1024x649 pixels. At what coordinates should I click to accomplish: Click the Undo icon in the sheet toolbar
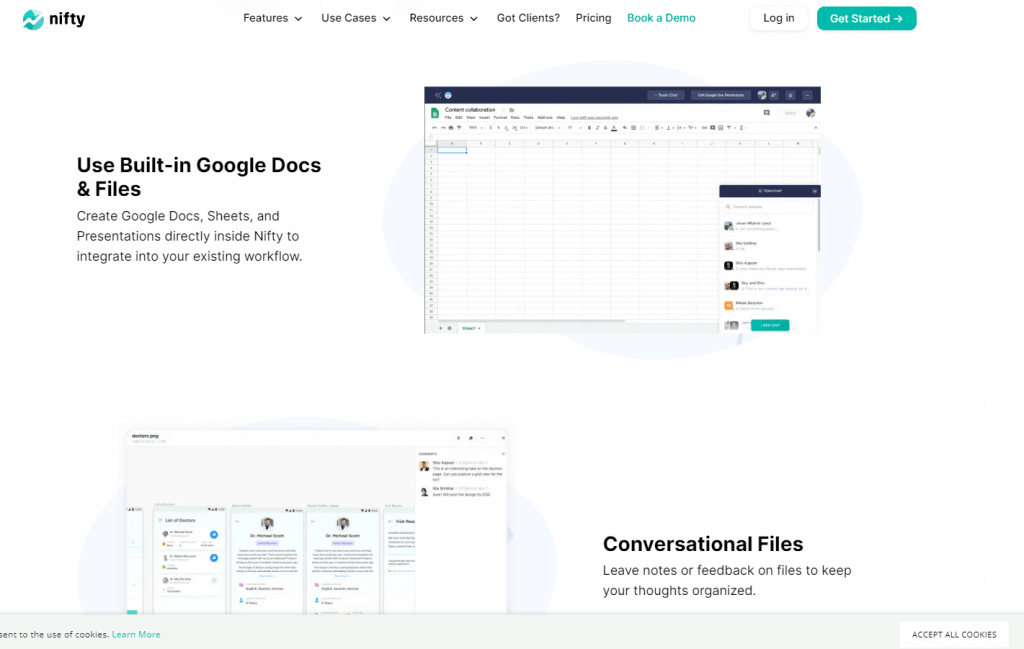point(434,127)
